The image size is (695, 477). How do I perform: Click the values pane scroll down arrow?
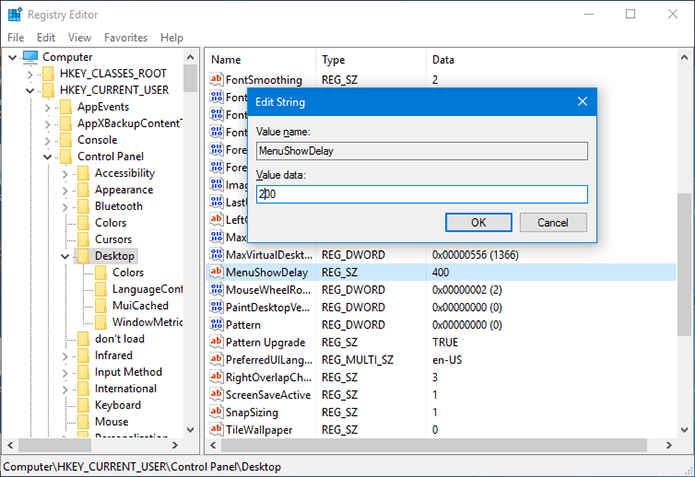point(684,430)
